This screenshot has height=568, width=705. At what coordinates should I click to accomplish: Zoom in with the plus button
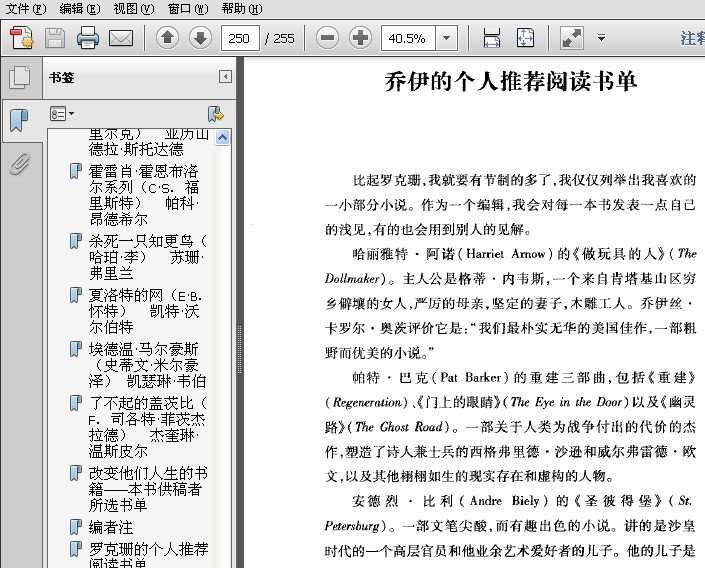click(x=360, y=39)
